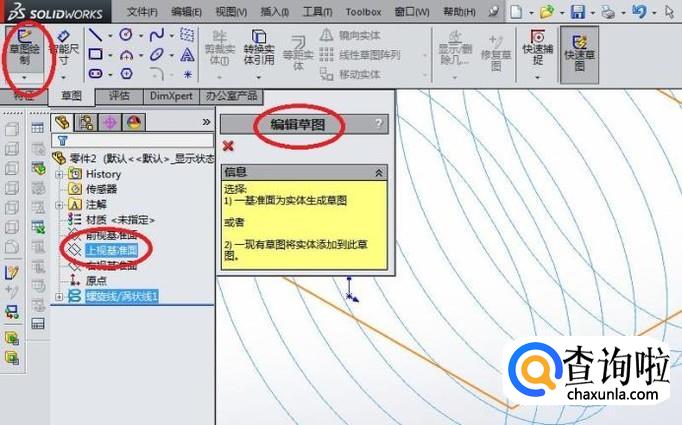
Task: Click Quick Snaps (快速捕捉) tool
Action: coord(538,48)
